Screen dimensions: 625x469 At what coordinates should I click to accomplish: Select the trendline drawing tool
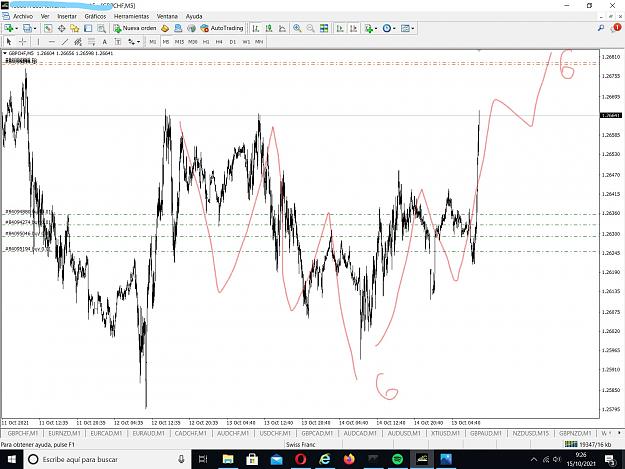(x=65, y=42)
